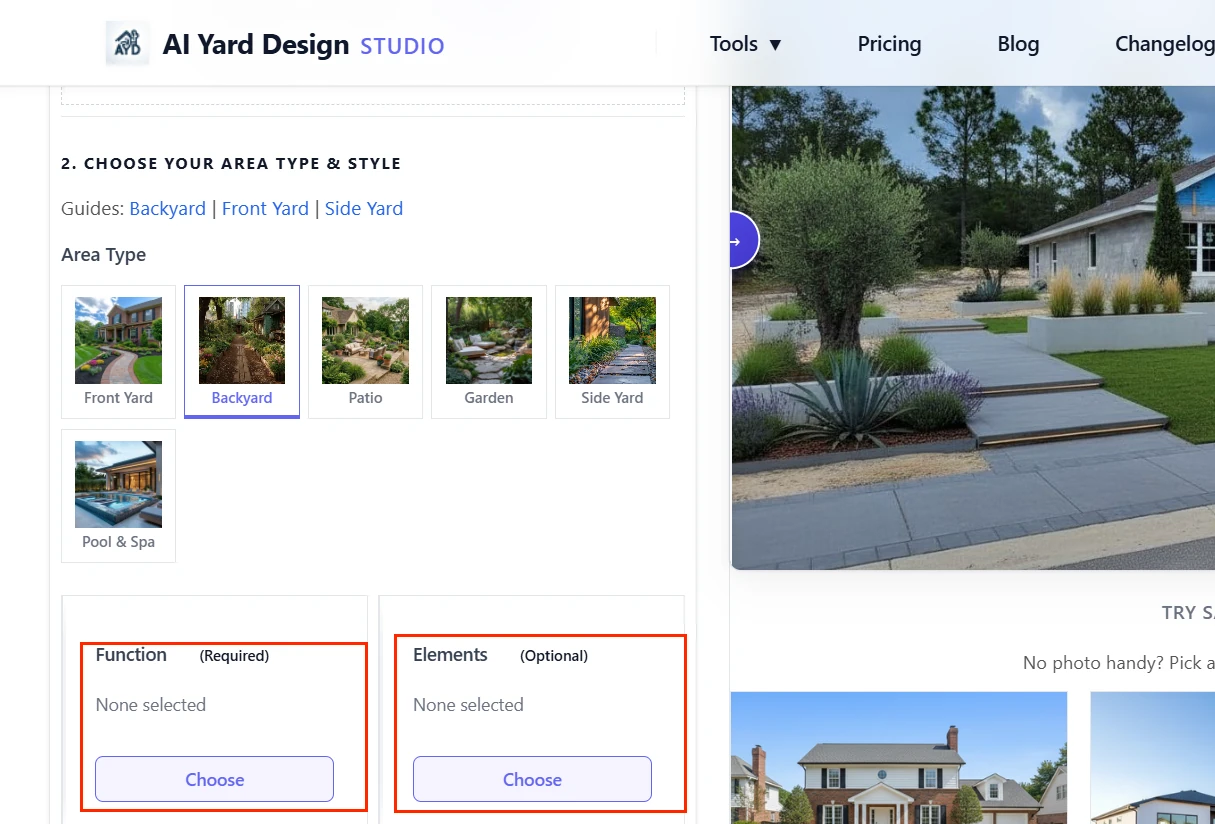Select the Garden area type
The width and height of the screenshot is (1215, 824).
tap(489, 352)
